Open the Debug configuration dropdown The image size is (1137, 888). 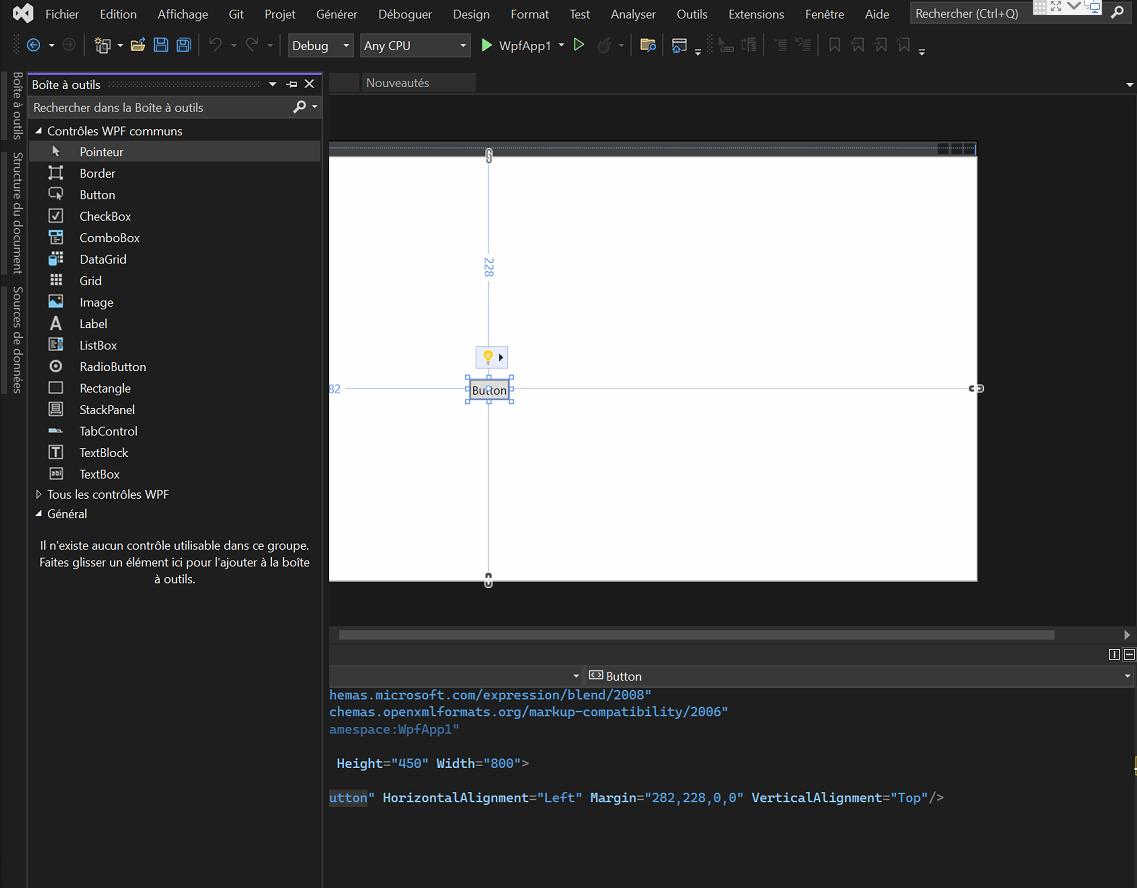pyautogui.click(x=320, y=46)
